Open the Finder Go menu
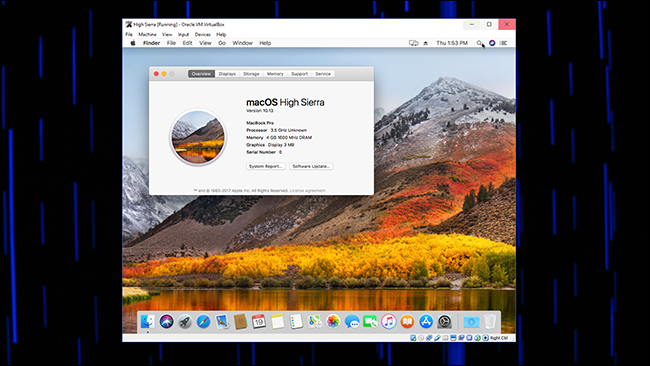The image size is (650, 366). [x=222, y=43]
